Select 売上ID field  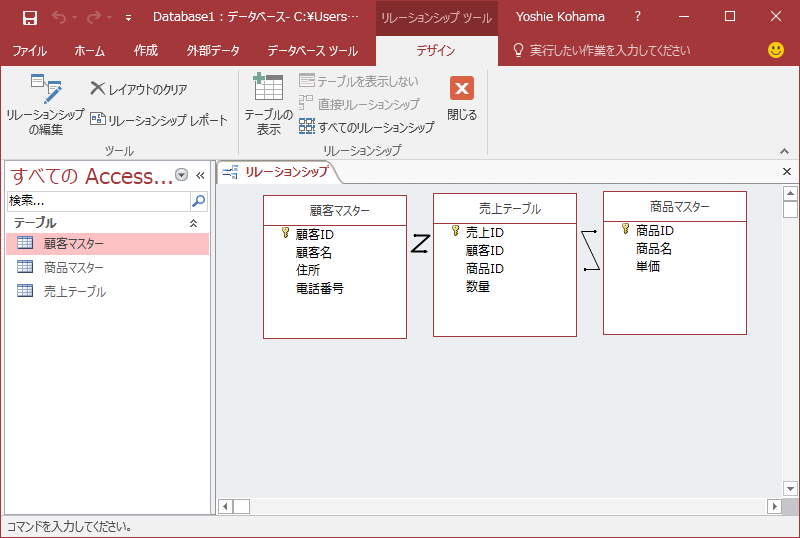(x=485, y=232)
